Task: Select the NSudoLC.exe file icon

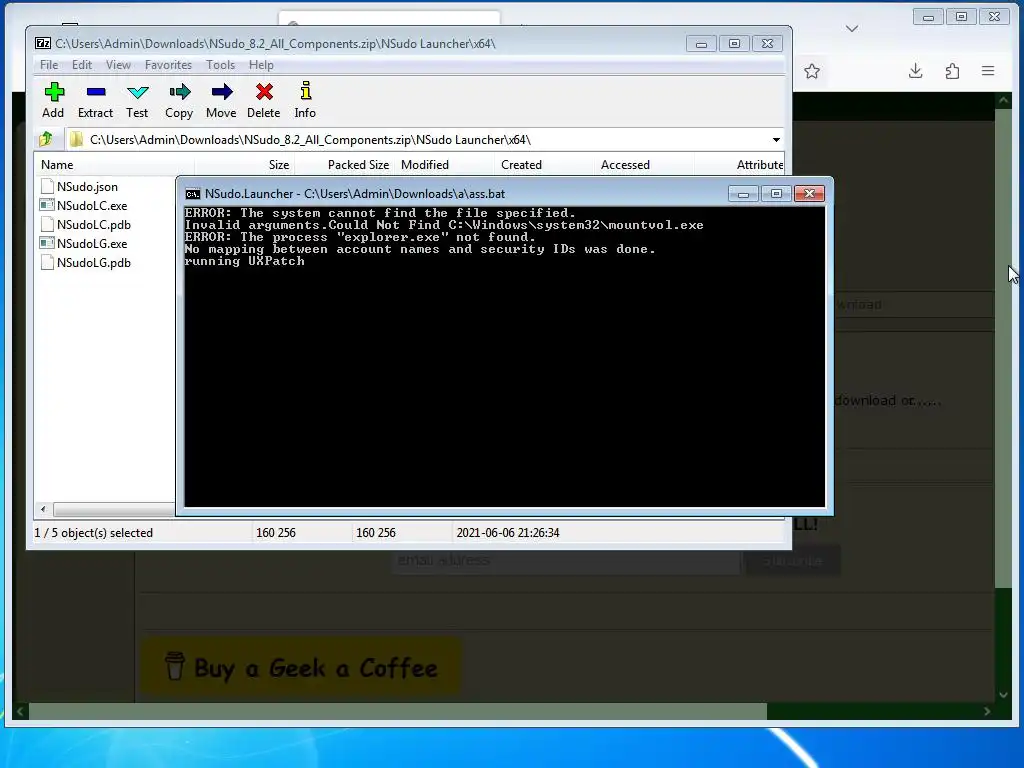Action: (47, 205)
